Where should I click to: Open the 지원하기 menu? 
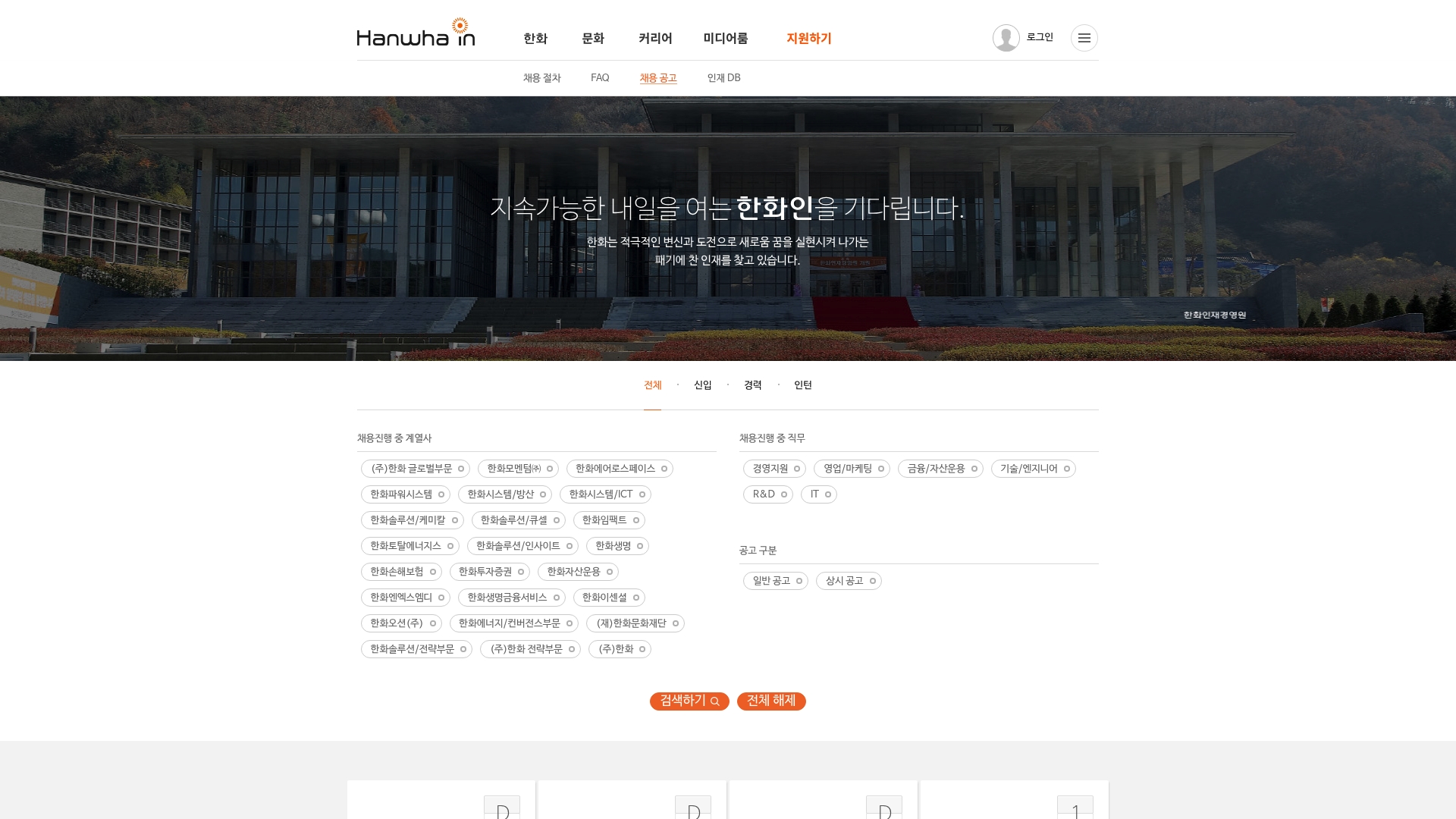808,38
